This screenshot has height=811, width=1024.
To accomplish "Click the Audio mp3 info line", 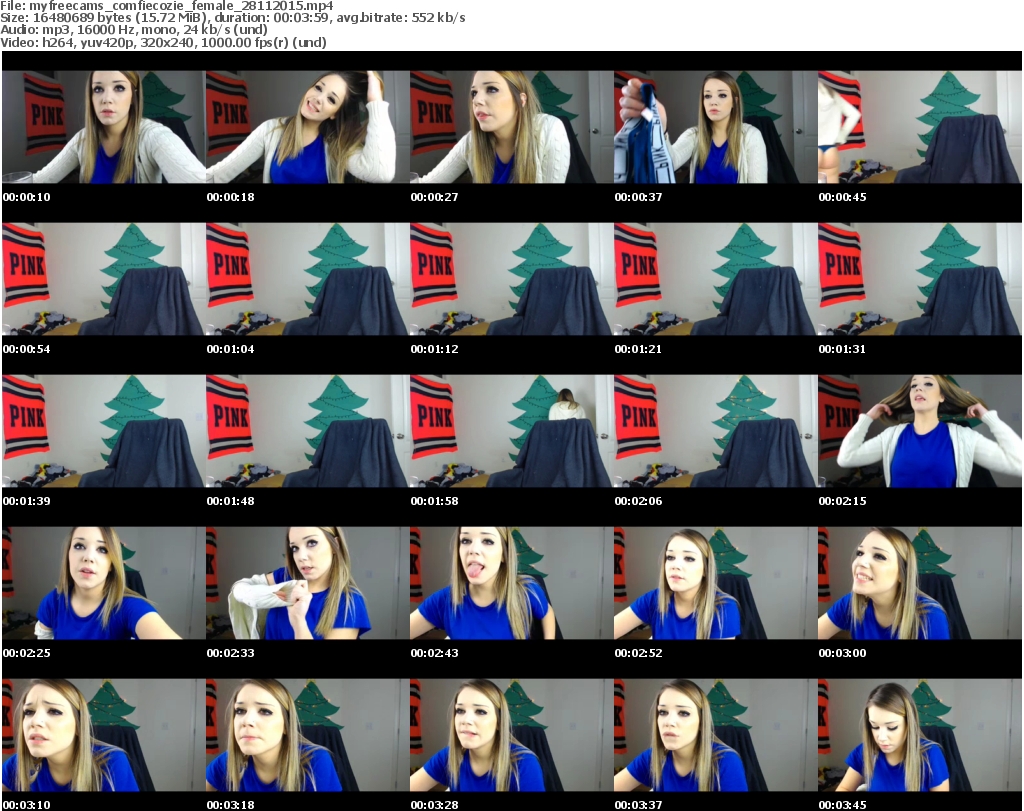I will [134, 30].
